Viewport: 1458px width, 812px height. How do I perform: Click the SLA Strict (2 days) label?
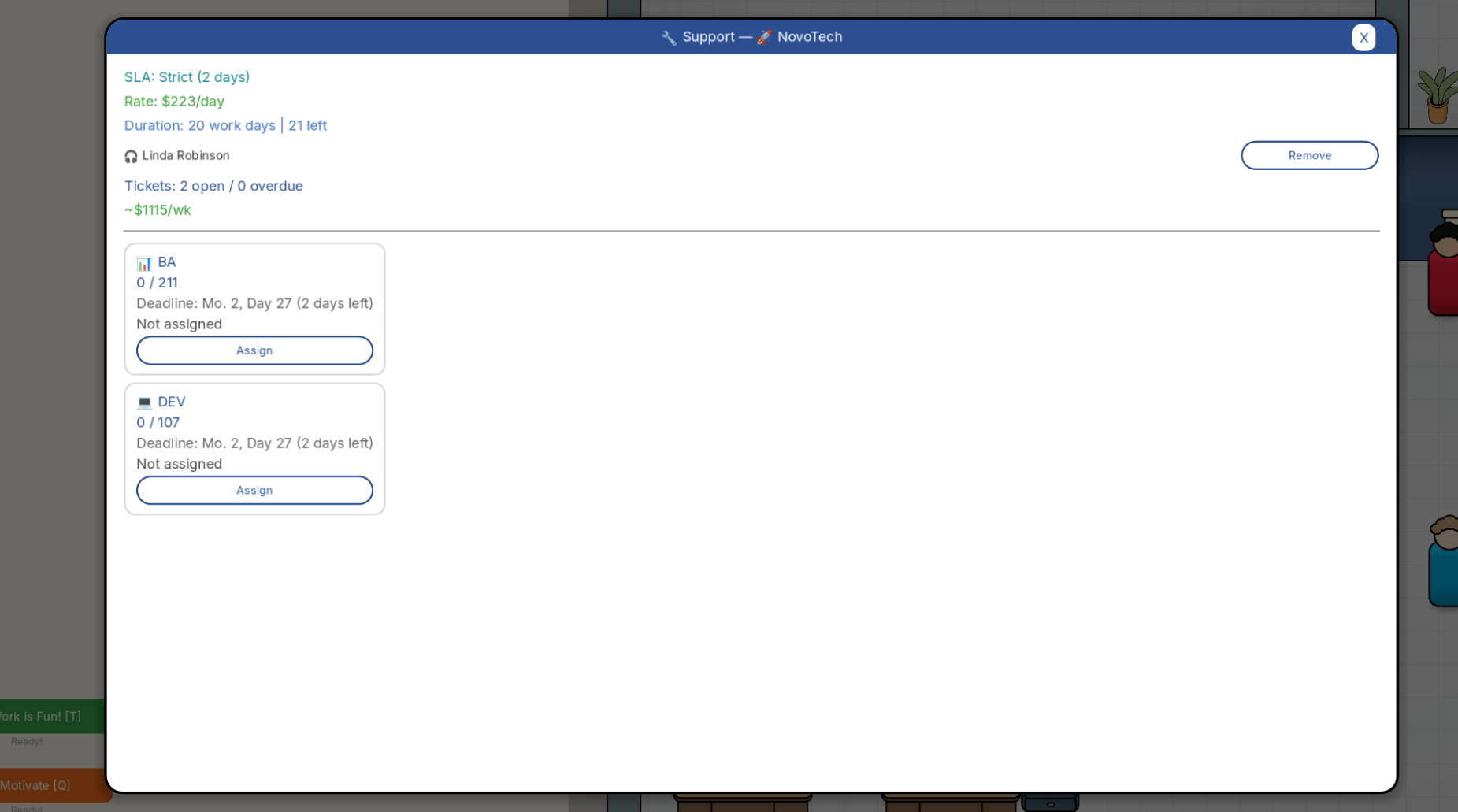pyautogui.click(x=187, y=77)
